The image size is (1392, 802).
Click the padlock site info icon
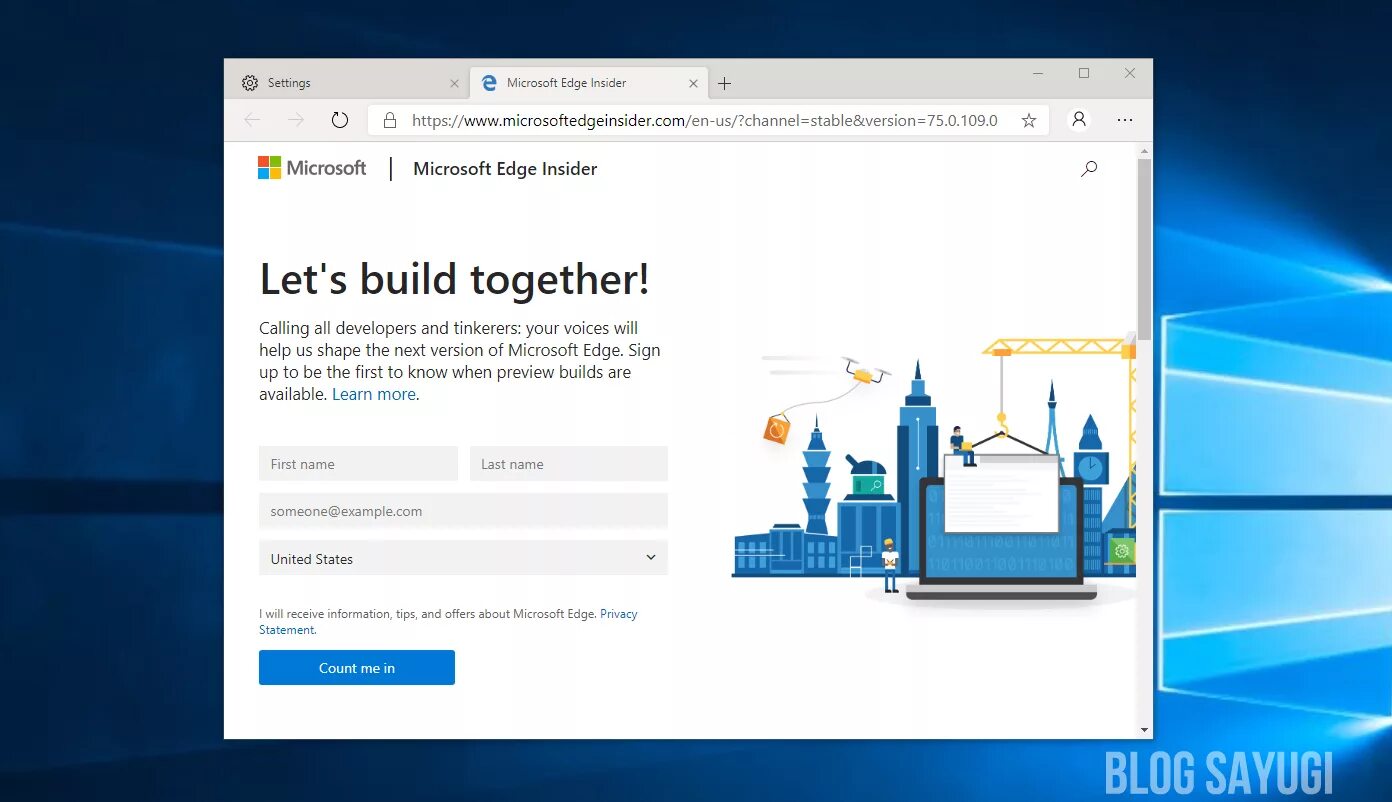[x=390, y=120]
